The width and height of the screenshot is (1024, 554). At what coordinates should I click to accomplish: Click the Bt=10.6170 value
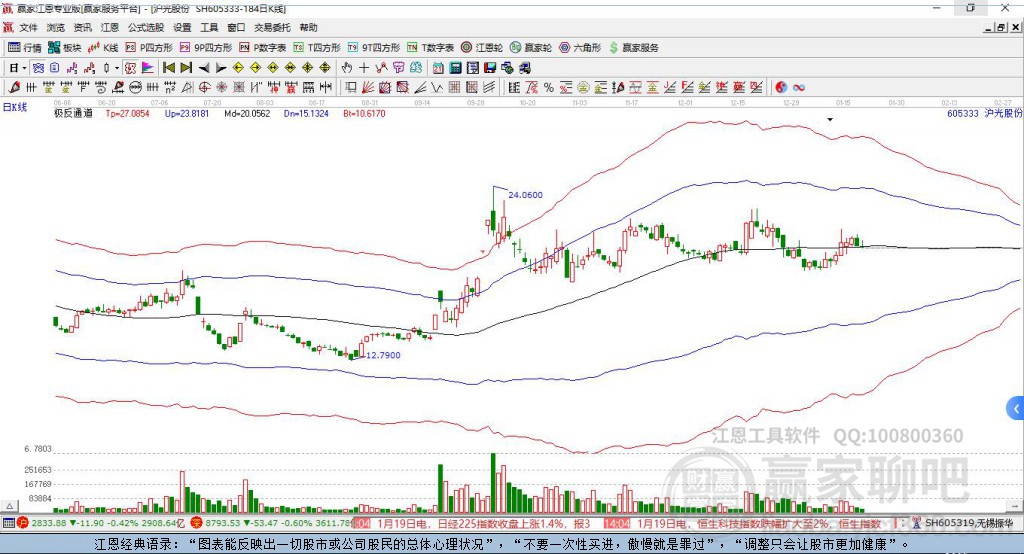tap(364, 113)
